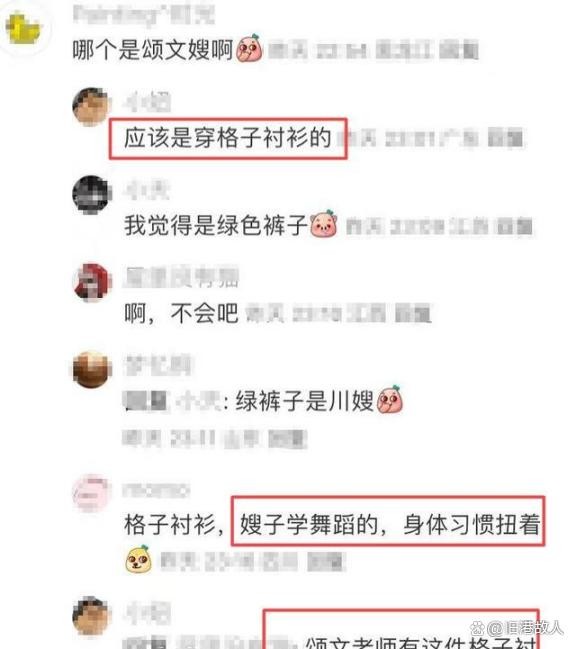Tap the reply text 啊，不会吧
This screenshot has height=649, width=576.
tap(181, 313)
